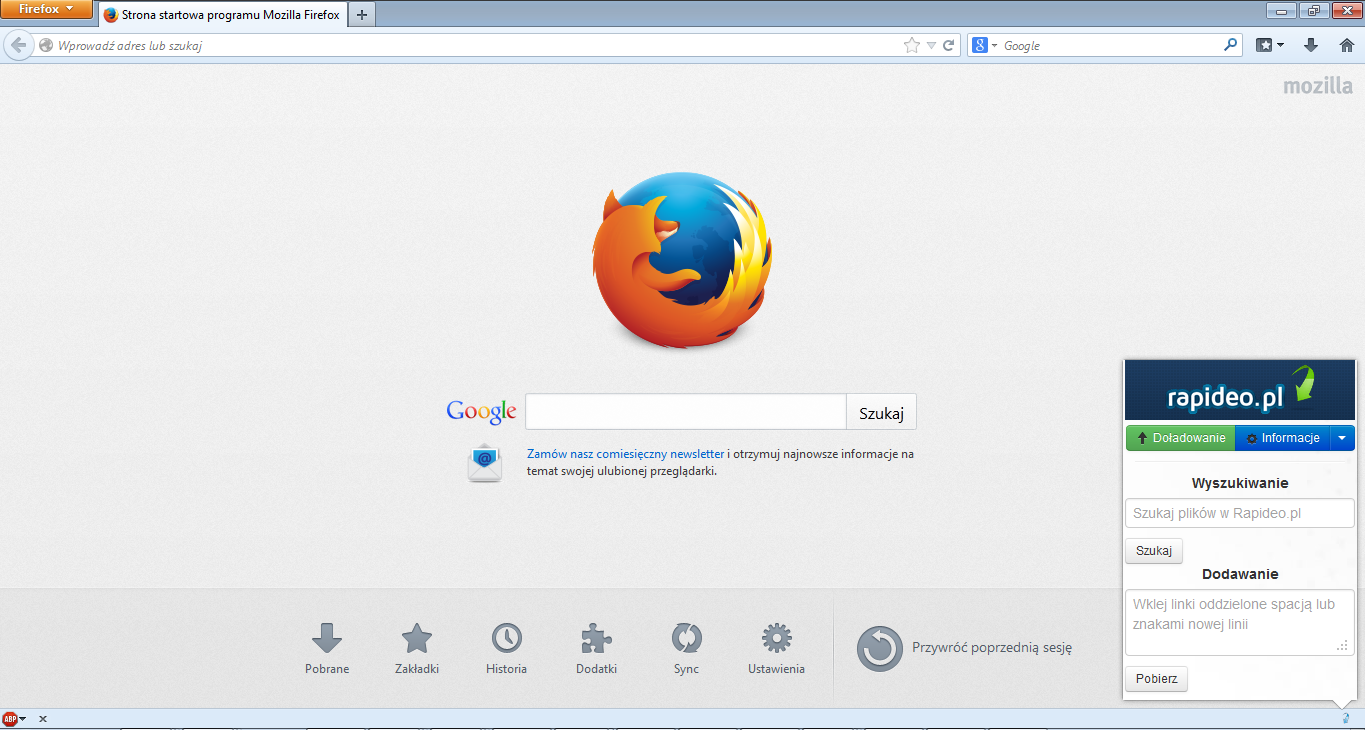Click the newsletter envelope icon
The image size is (1367, 730).
(485, 462)
